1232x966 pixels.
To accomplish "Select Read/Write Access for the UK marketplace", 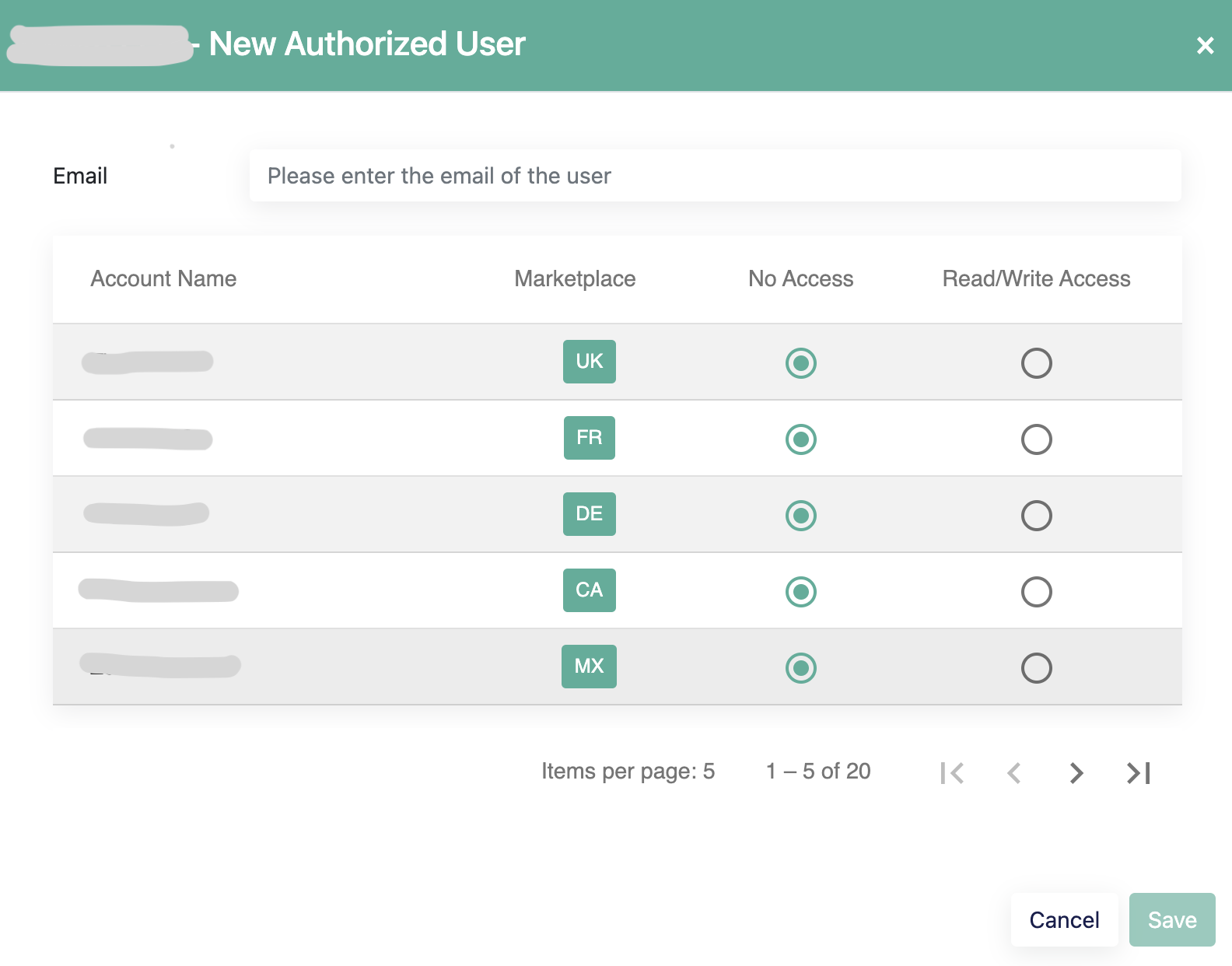I will click(x=1036, y=363).
